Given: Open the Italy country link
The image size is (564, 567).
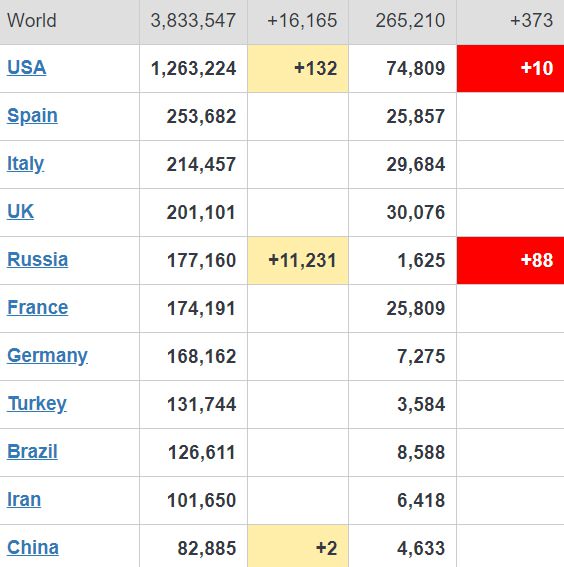Looking at the screenshot, I should [25, 164].
